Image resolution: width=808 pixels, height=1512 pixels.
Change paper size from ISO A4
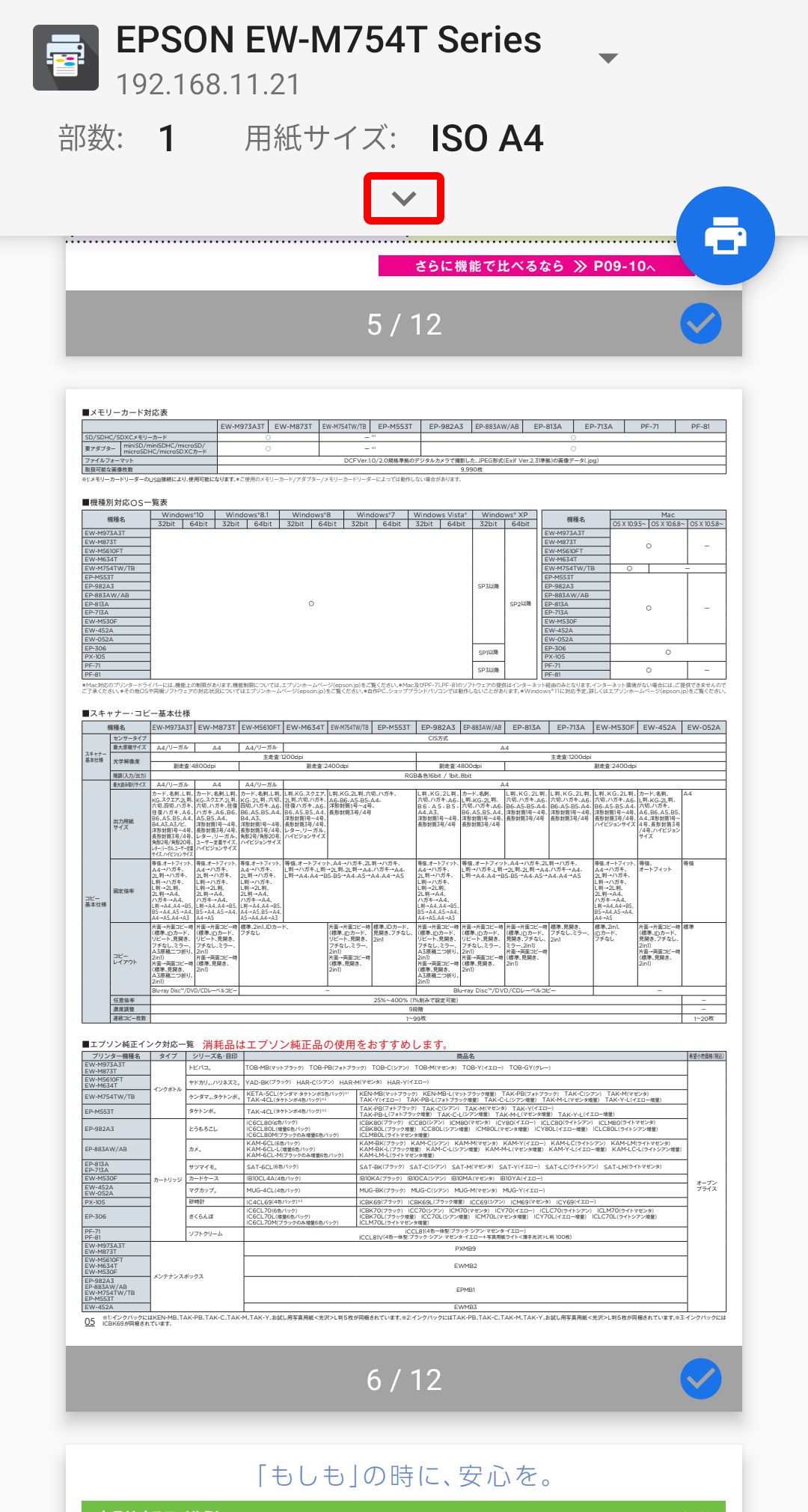point(486,139)
